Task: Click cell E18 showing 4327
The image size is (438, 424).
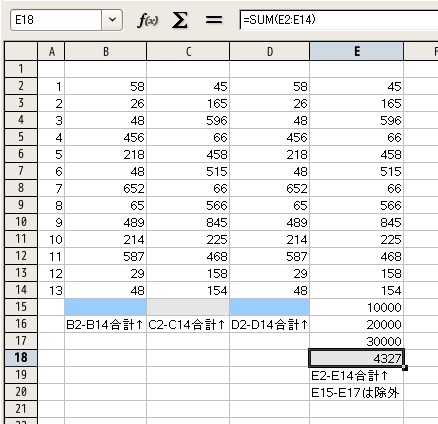Action: (x=356, y=358)
